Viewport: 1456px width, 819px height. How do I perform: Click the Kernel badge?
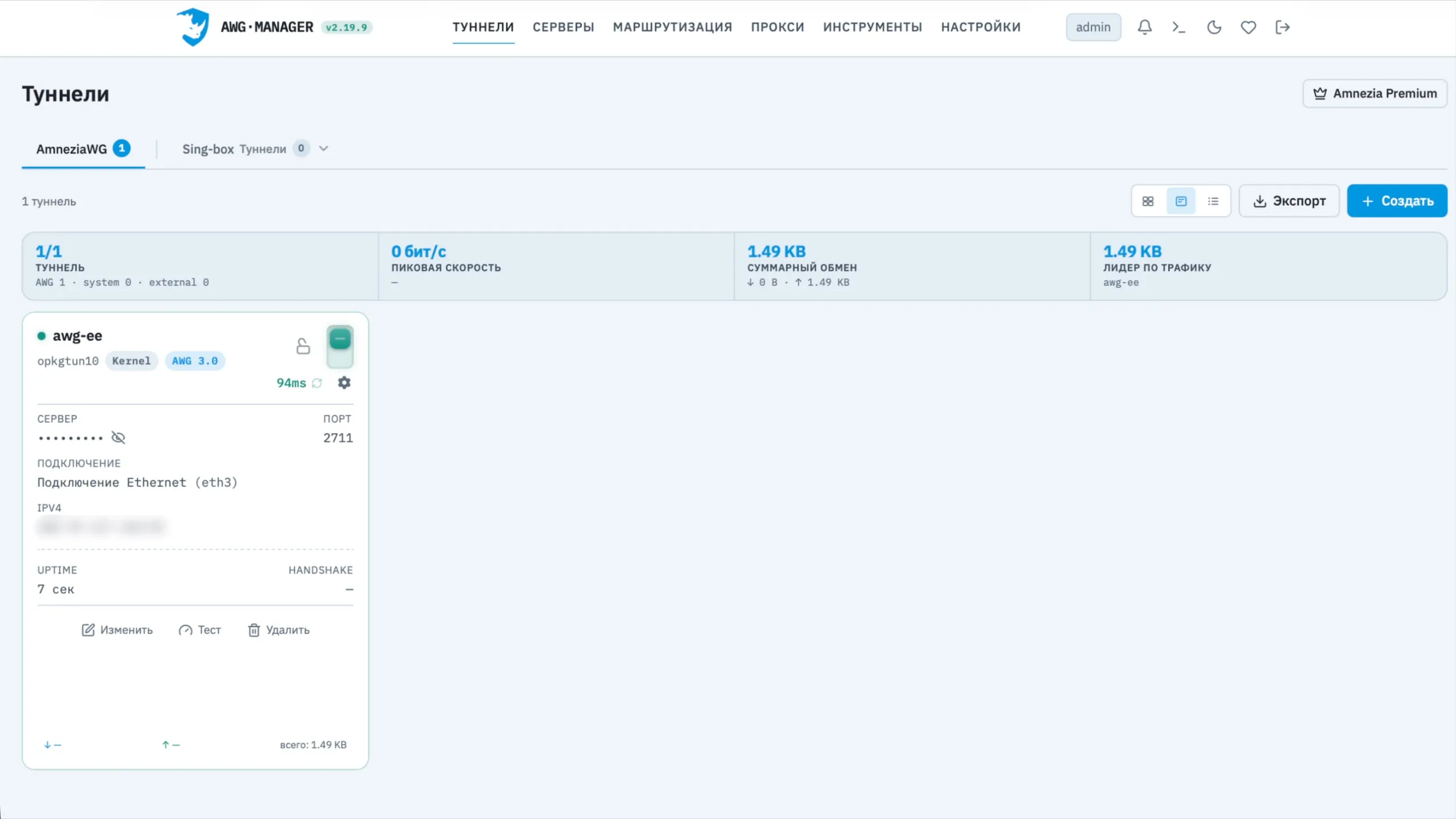pos(131,361)
